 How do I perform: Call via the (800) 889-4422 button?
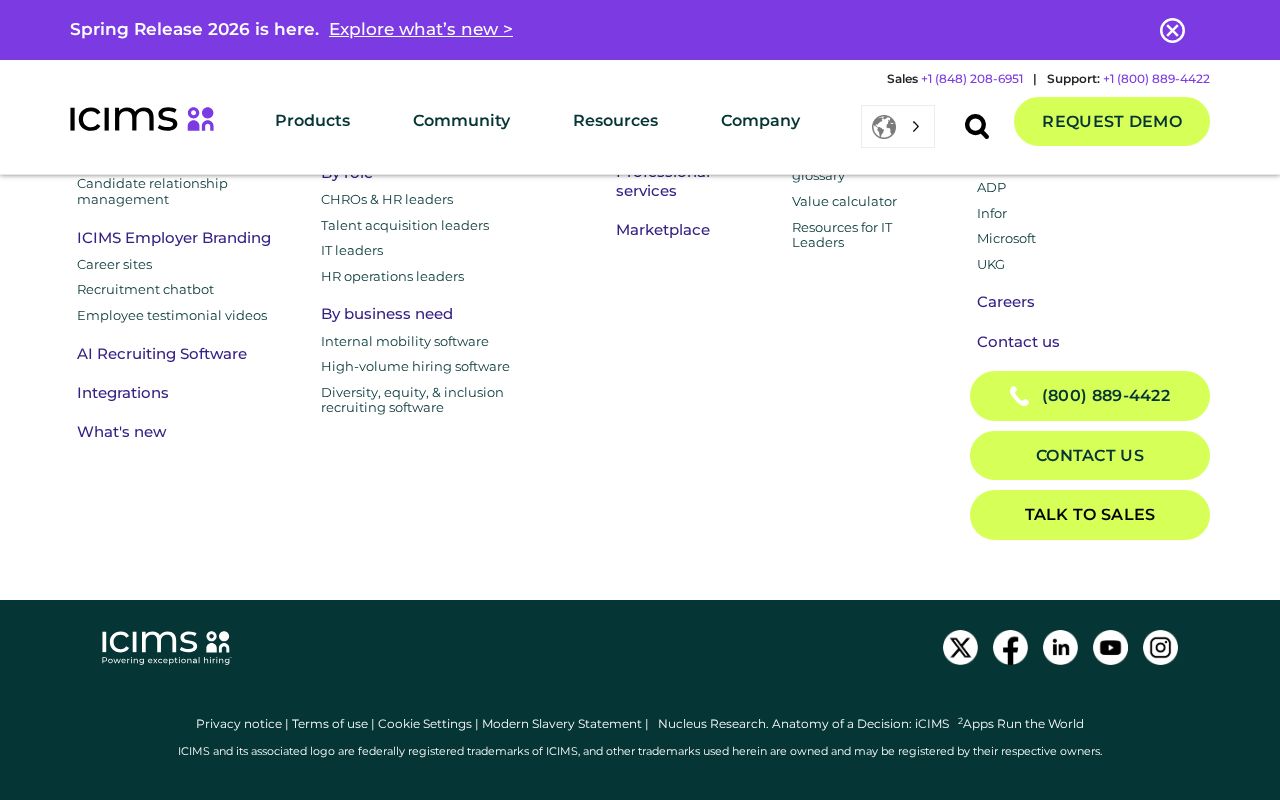1089,396
